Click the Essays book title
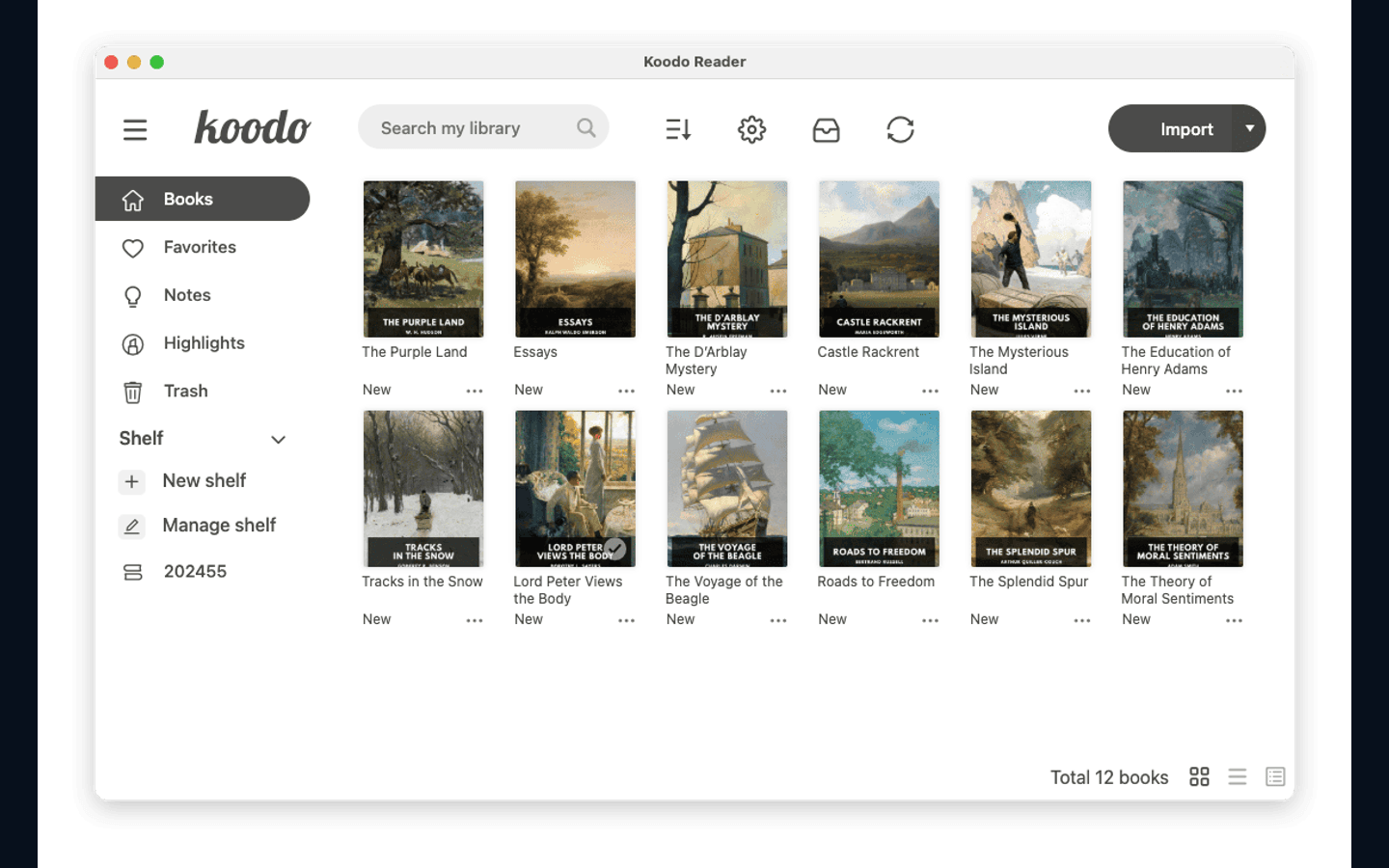This screenshot has width=1389, height=868. click(535, 352)
